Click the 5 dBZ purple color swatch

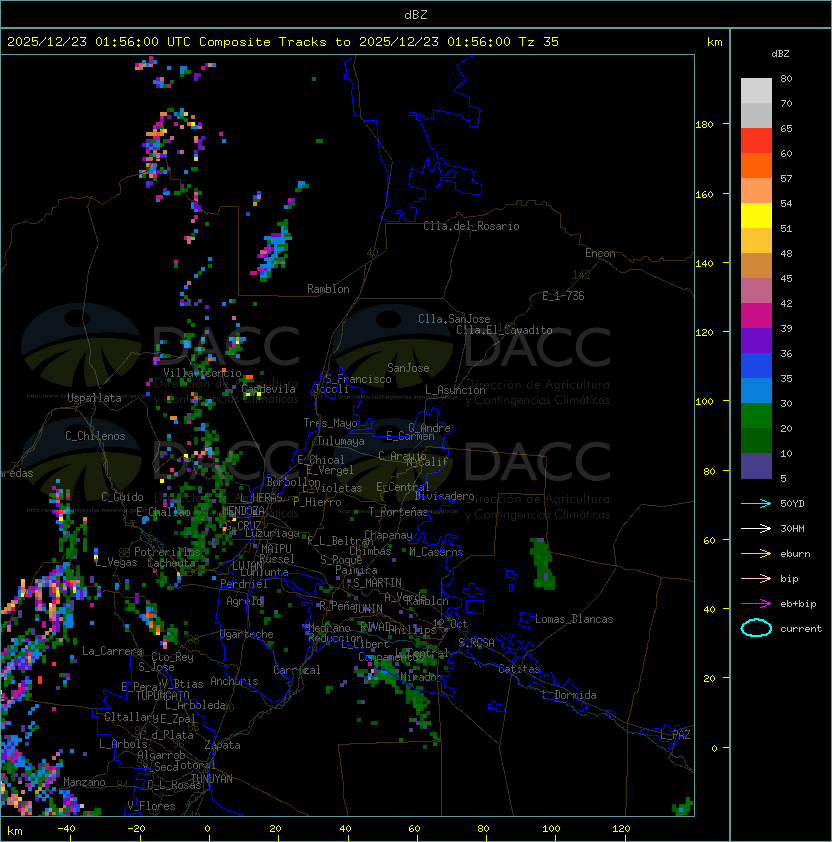(x=756, y=466)
